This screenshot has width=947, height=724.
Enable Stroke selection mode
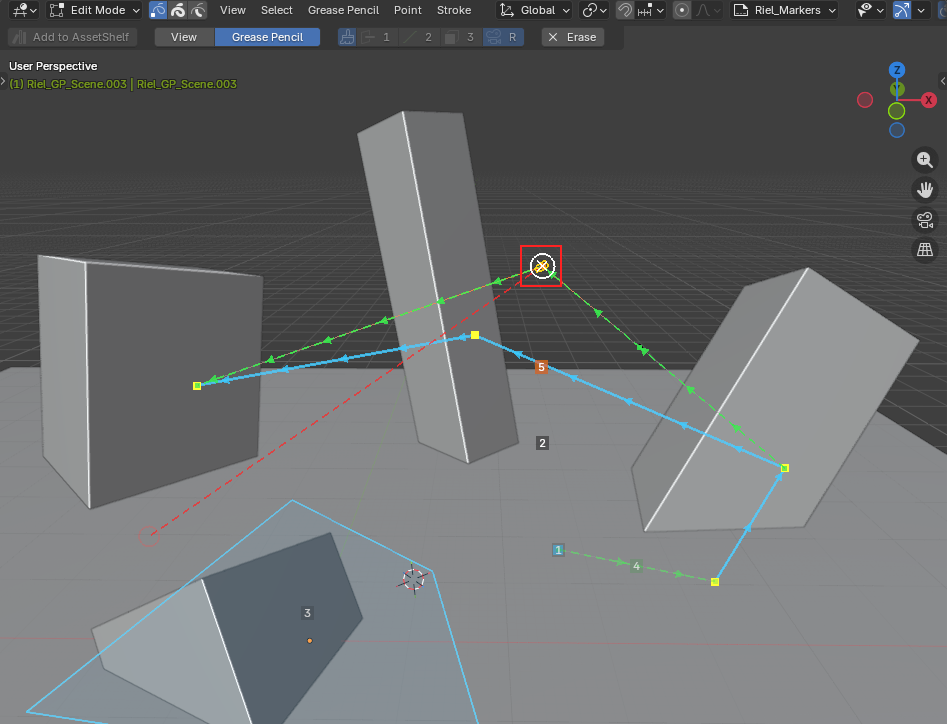[x=178, y=10]
